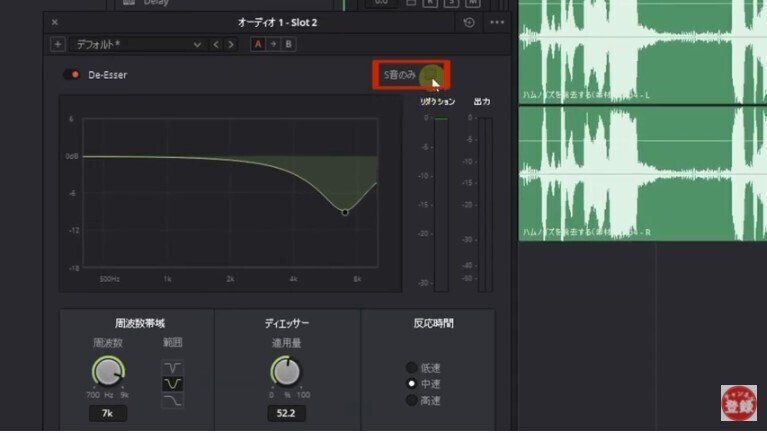Close the オーディオ 1 - Slot 2 panel

pos(55,23)
